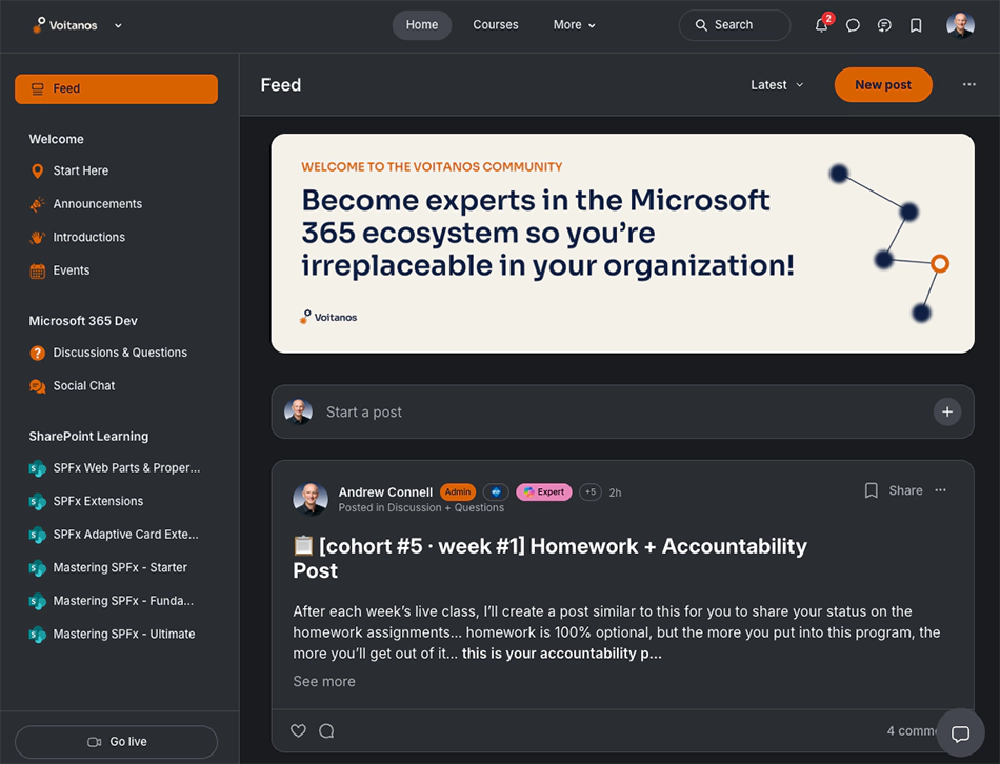Click the comment bubble icon under post
Image resolution: width=1000 pixels, height=764 pixels.
tap(327, 731)
